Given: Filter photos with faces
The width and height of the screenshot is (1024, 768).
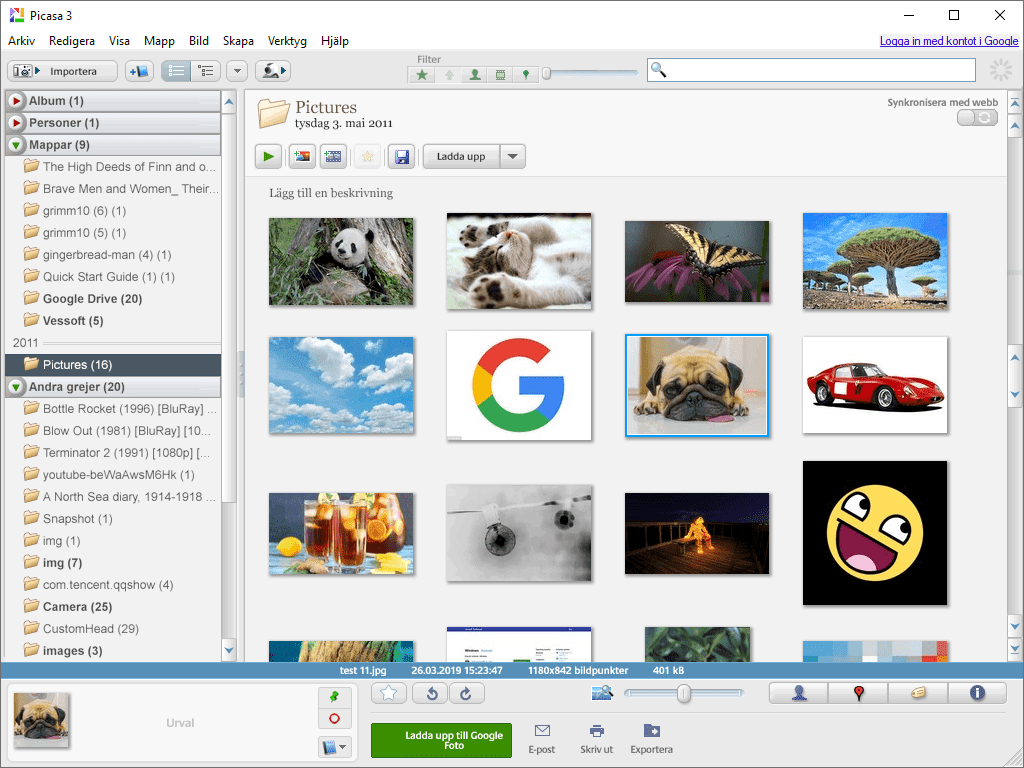Looking at the screenshot, I should click(x=475, y=74).
